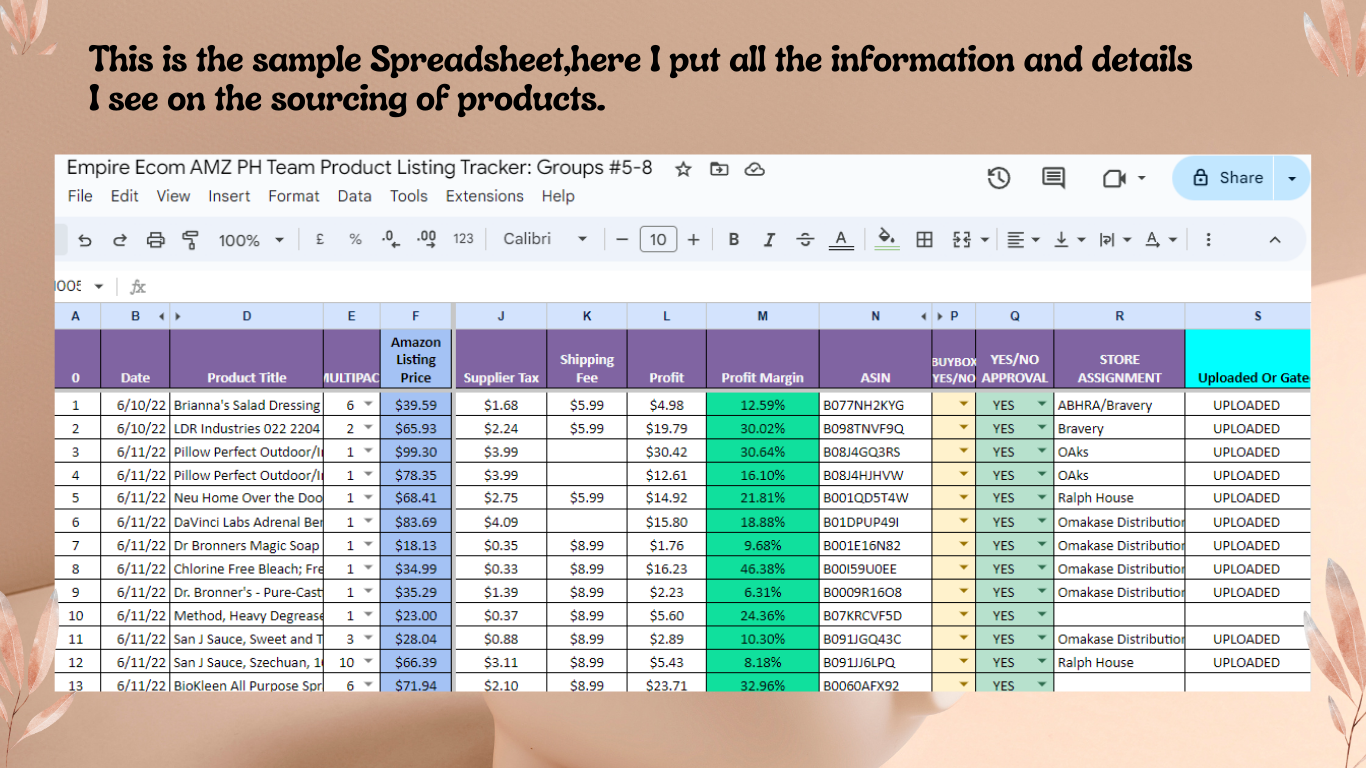This screenshot has height=768, width=1366.
Task: Open the zoom 100% dropdown
Action: (251, 240)
